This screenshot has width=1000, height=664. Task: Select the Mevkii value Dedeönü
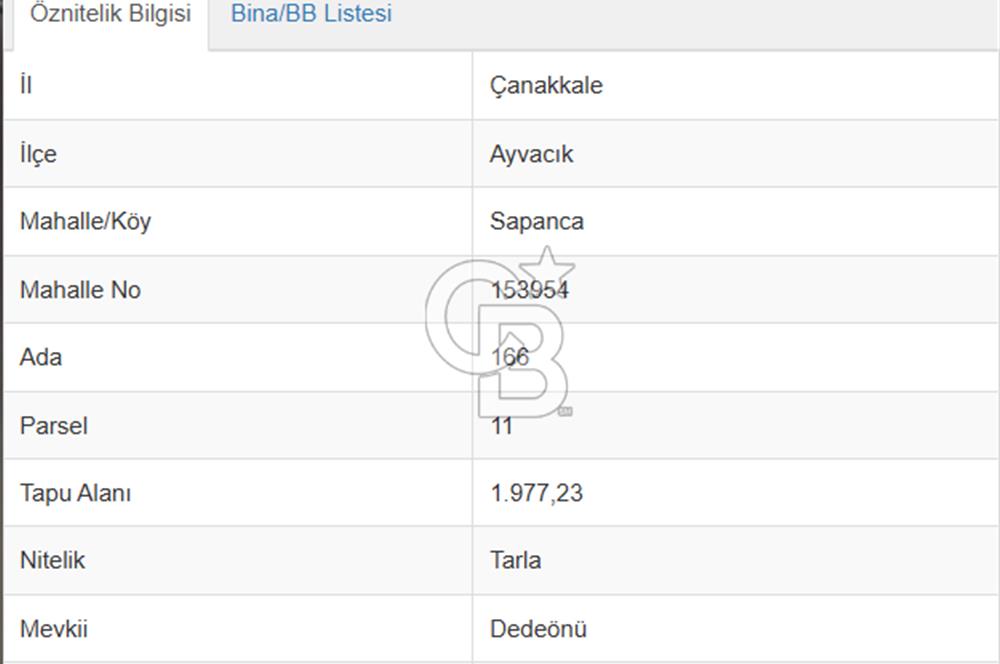[x=538, y=629]
